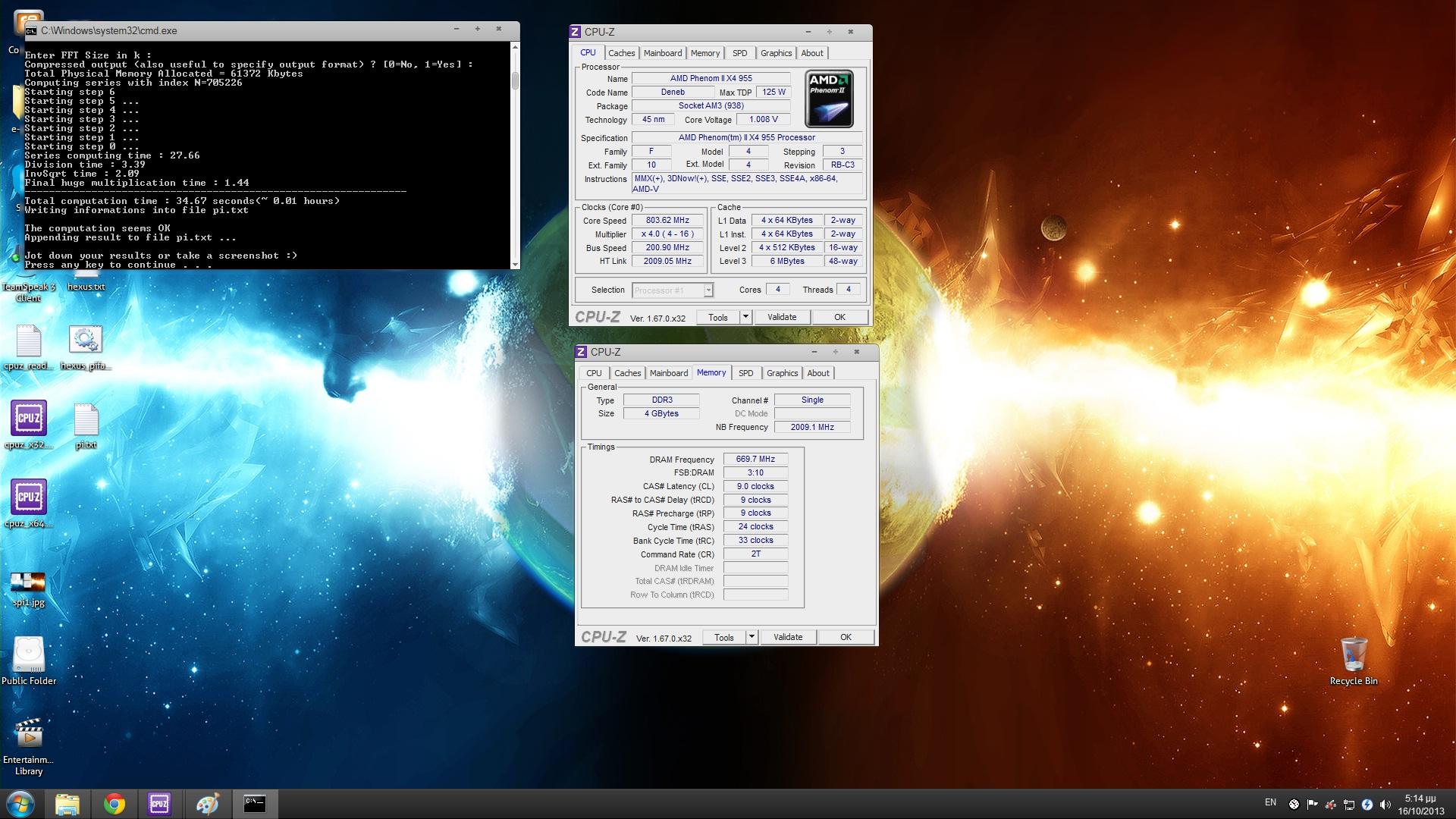This screenshot has width=1456, height=819.
Task: Click the Core Voltage value '1.008 V'
Action: point(763,119)
